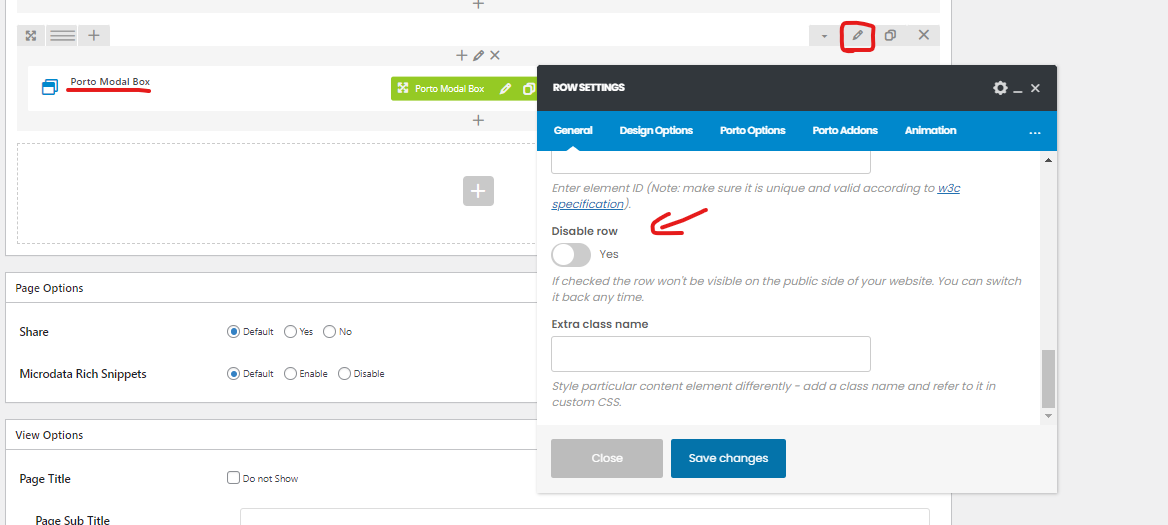Open row layout via three-lines icon
1168x525 pixels.
tap(63, 35)
